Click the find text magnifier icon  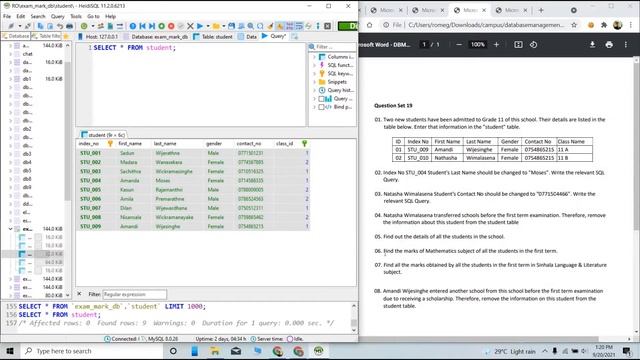click(251, 26)
